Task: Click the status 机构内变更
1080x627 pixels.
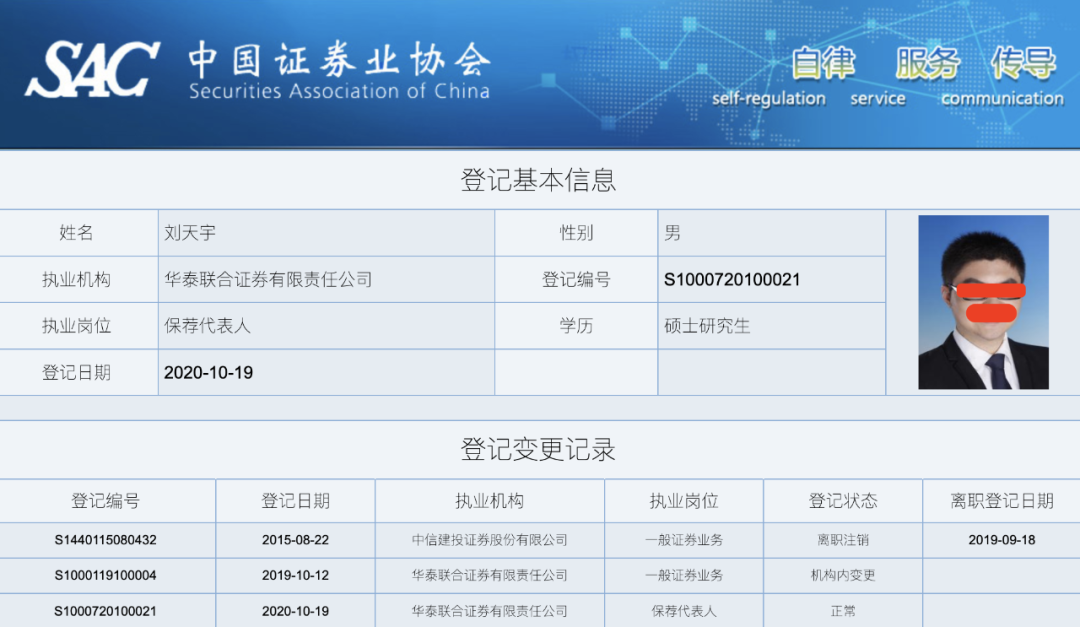Action: [x=843, y=575]
